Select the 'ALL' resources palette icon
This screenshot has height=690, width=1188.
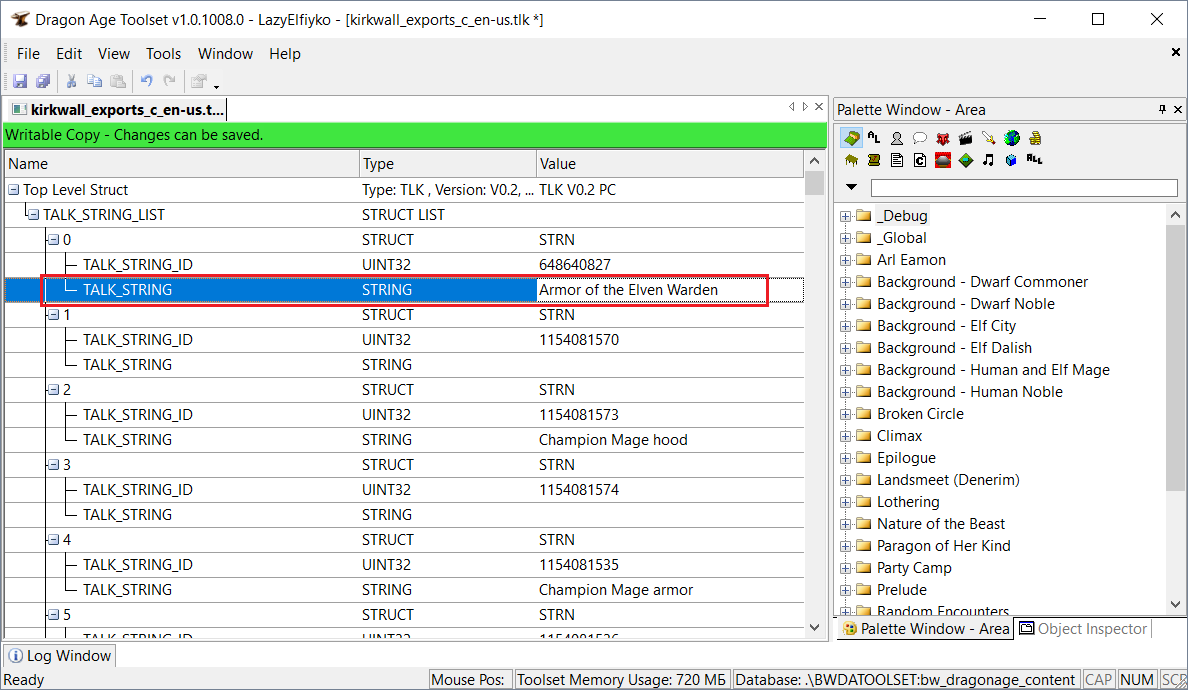1035,159
